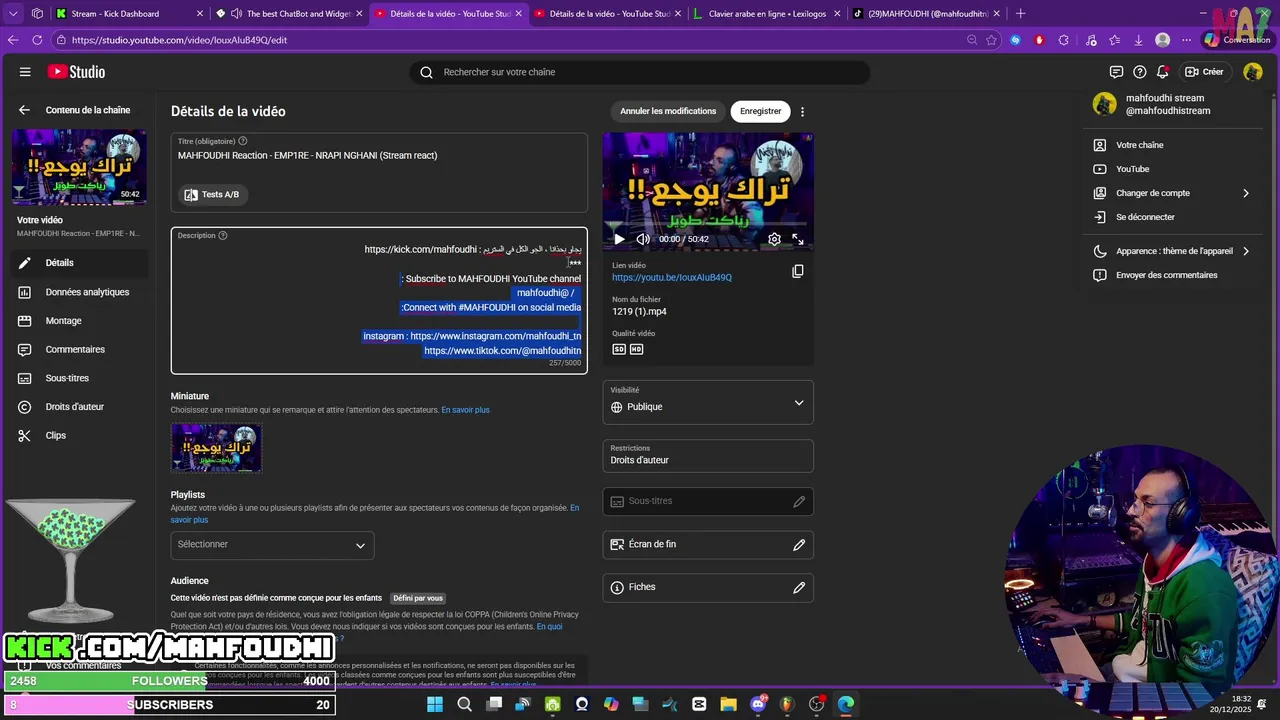Edit Écran de fin with pencil icon

799,545
